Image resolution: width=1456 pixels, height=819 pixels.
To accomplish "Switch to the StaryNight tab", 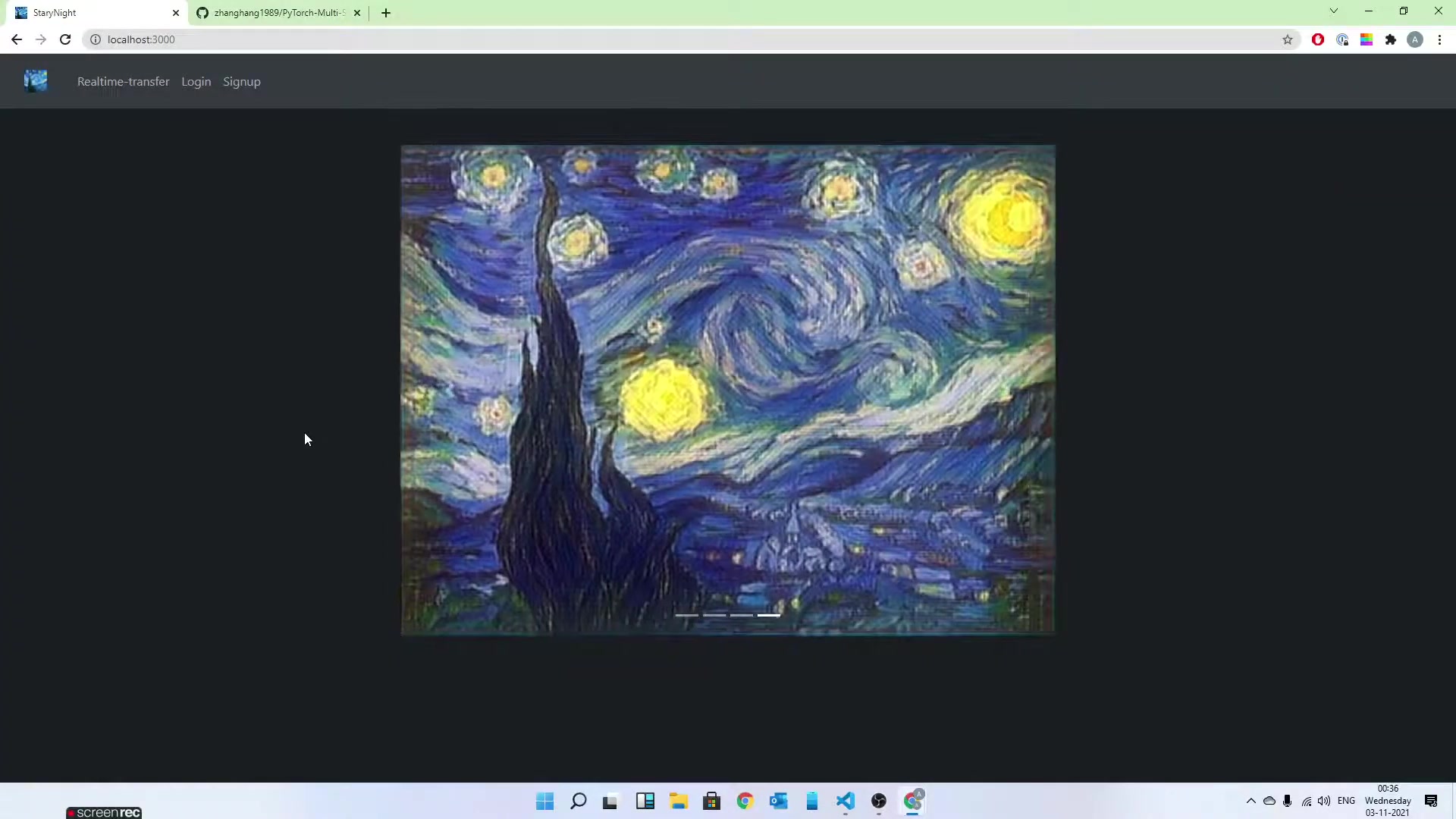I will pos(97,13).
